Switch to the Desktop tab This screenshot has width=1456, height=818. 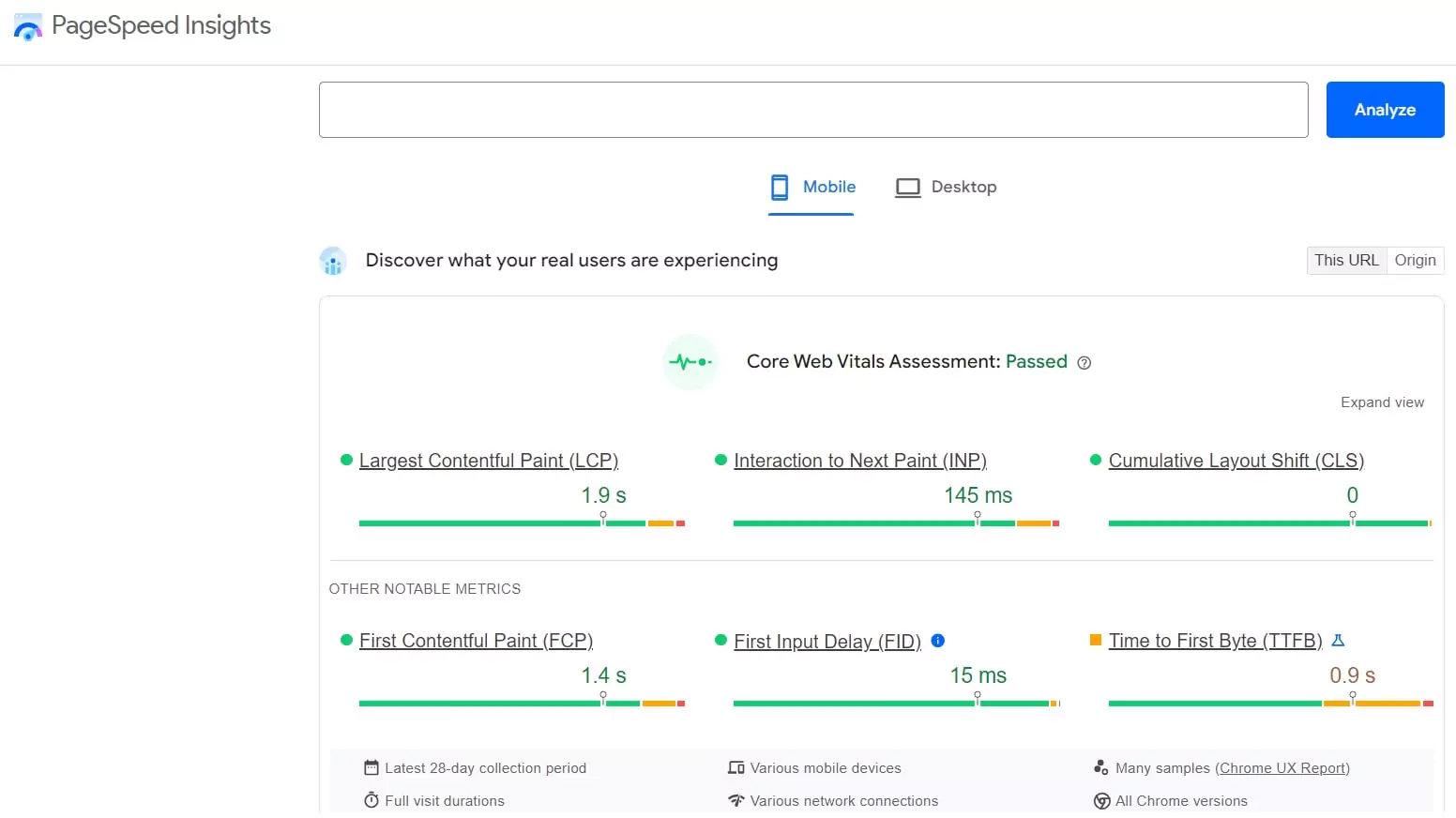[963, 187]
